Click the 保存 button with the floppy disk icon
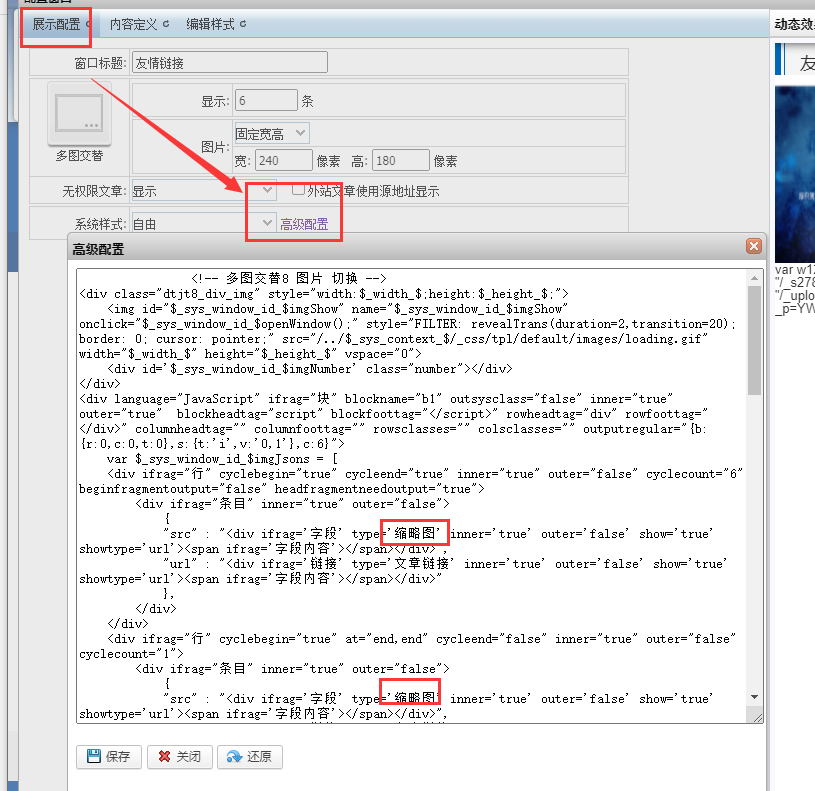This screenshot has width=815, height=791. (108, 757)
